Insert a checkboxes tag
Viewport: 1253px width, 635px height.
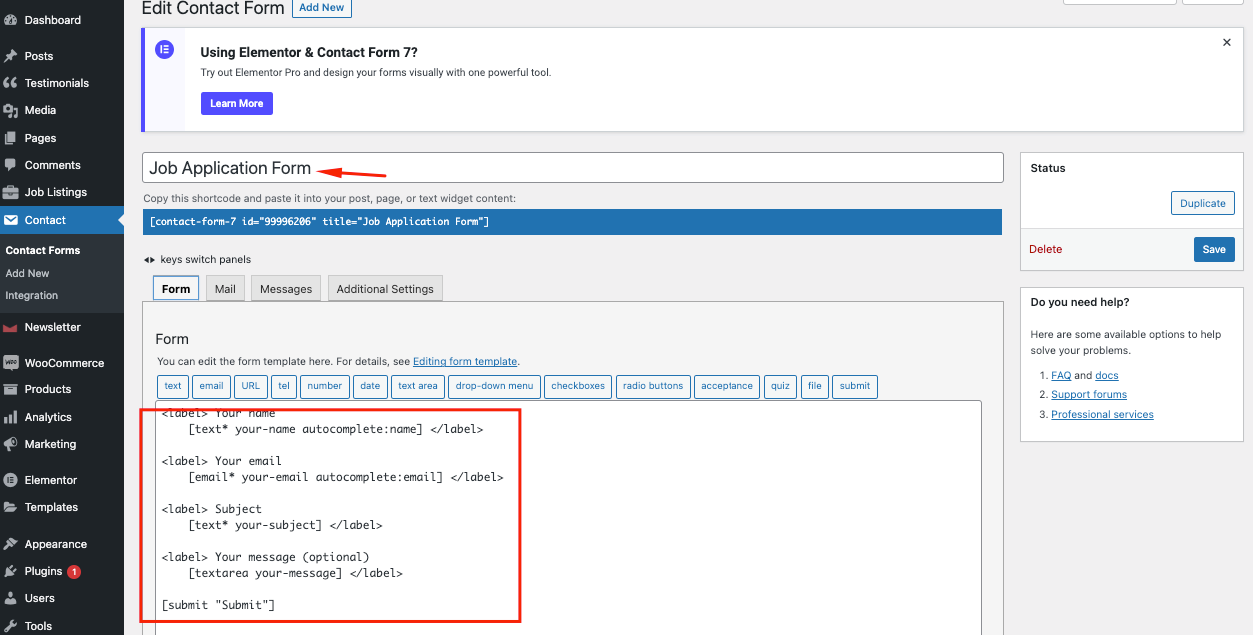pyautogui.click(x=577, y=386)
